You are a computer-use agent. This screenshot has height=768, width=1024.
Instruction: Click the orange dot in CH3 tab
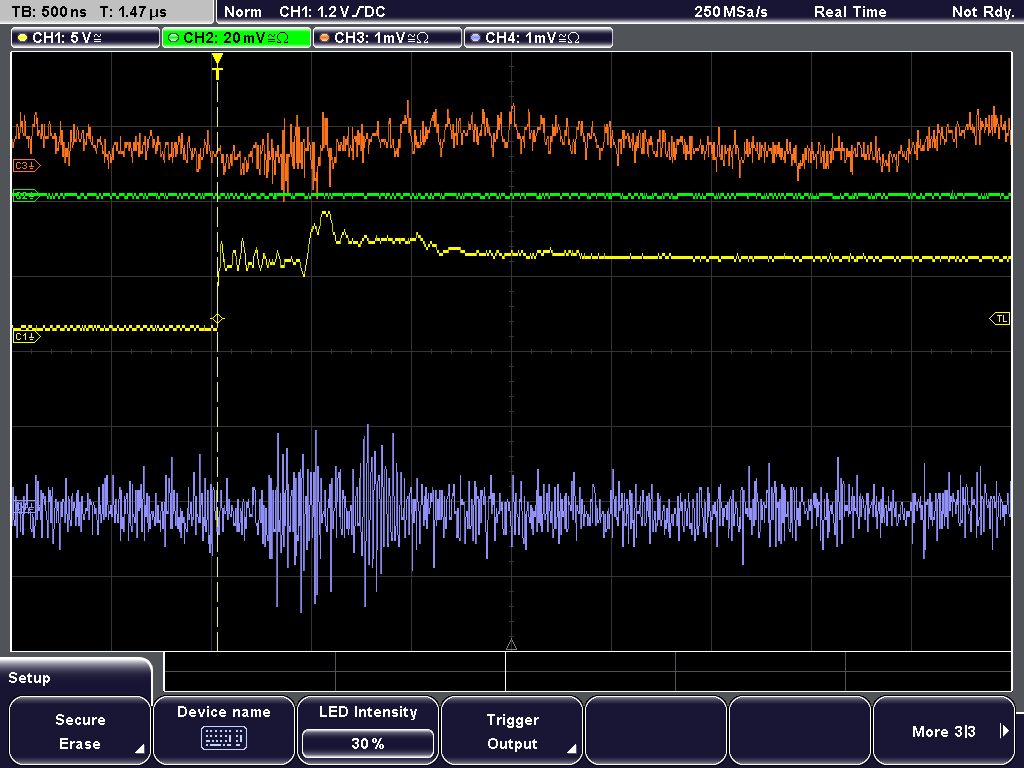[x=325, y=38]
